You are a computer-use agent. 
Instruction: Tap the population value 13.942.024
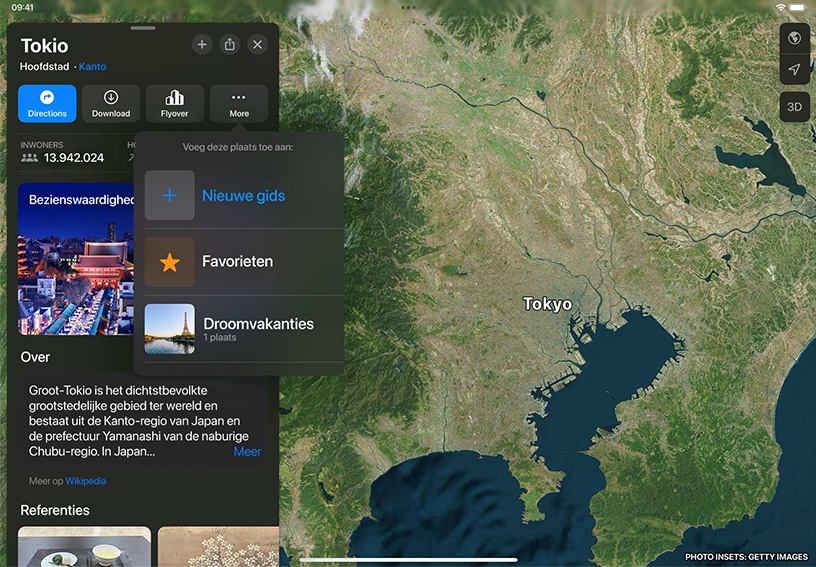tap(74, 158)
